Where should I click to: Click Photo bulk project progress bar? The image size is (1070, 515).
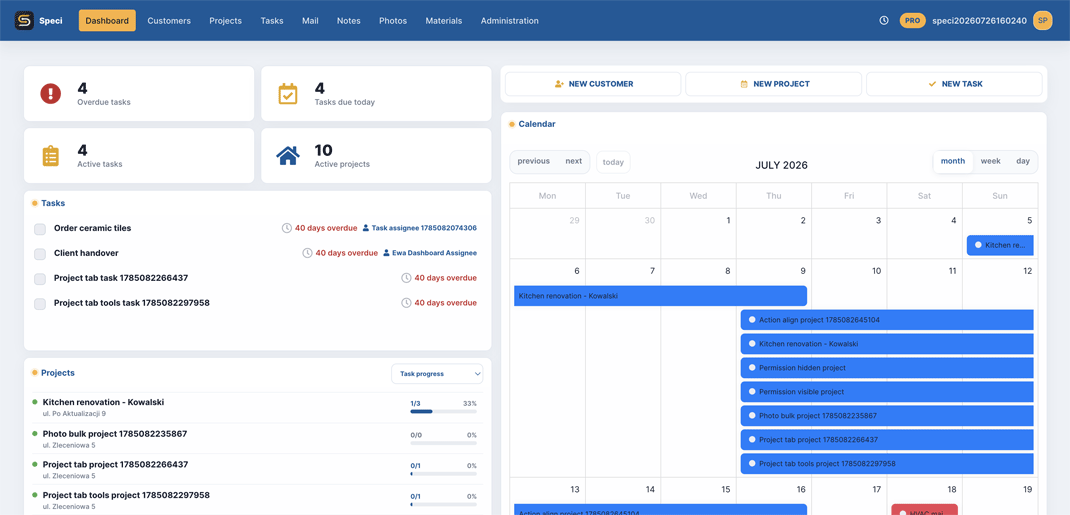pos(444,443)
